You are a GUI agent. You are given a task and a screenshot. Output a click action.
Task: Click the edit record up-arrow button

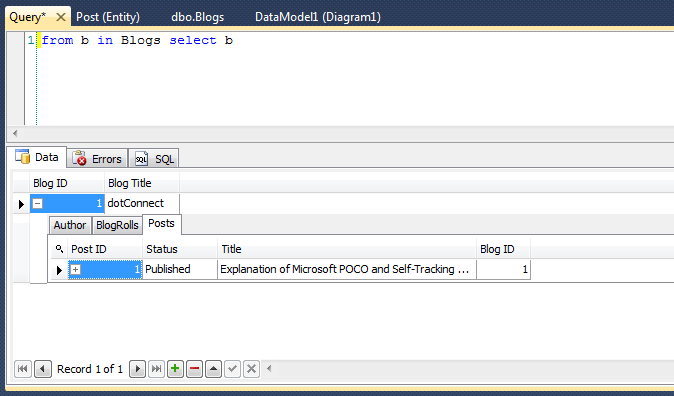[214, 369]
